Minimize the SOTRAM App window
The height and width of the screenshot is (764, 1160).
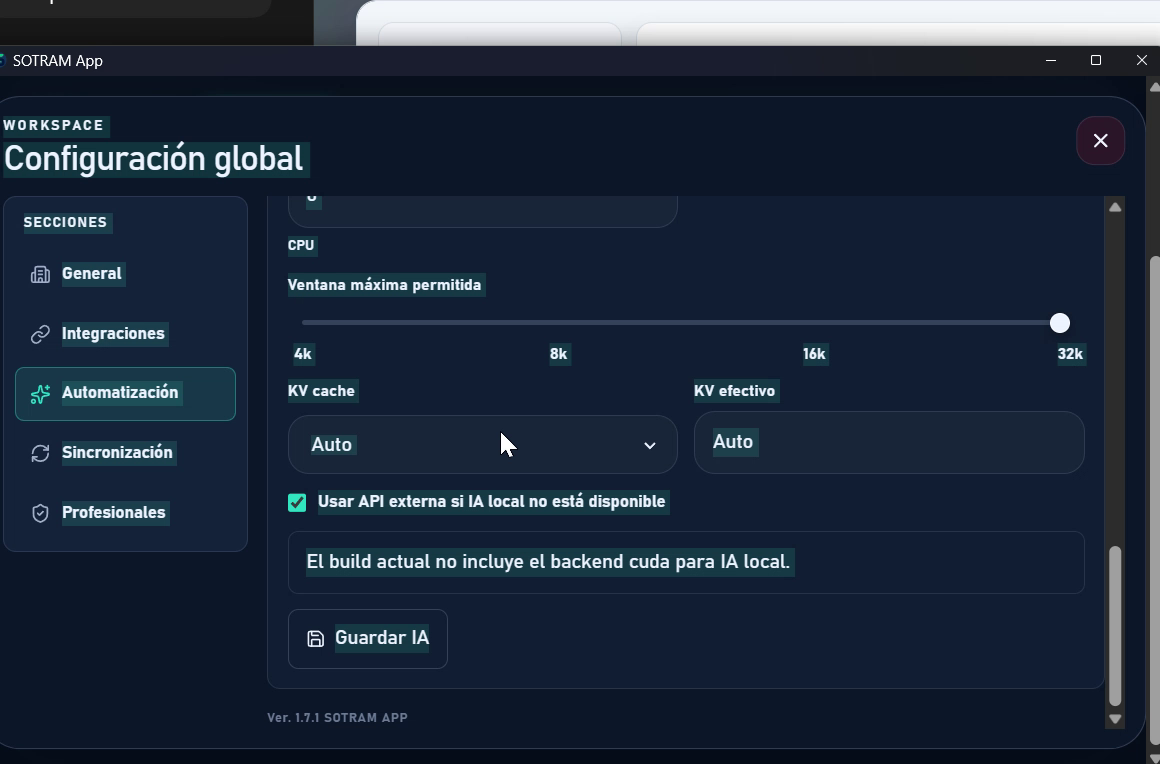pyautogui.click(x=1050, y=61)
